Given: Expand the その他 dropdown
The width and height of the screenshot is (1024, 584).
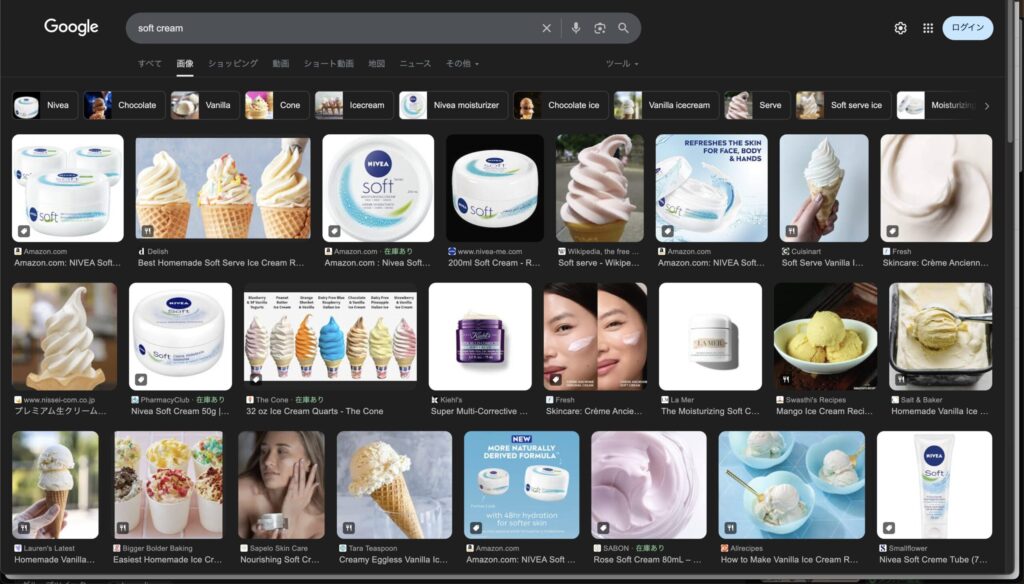Looking at the screenshot, I should coord(462,63).
